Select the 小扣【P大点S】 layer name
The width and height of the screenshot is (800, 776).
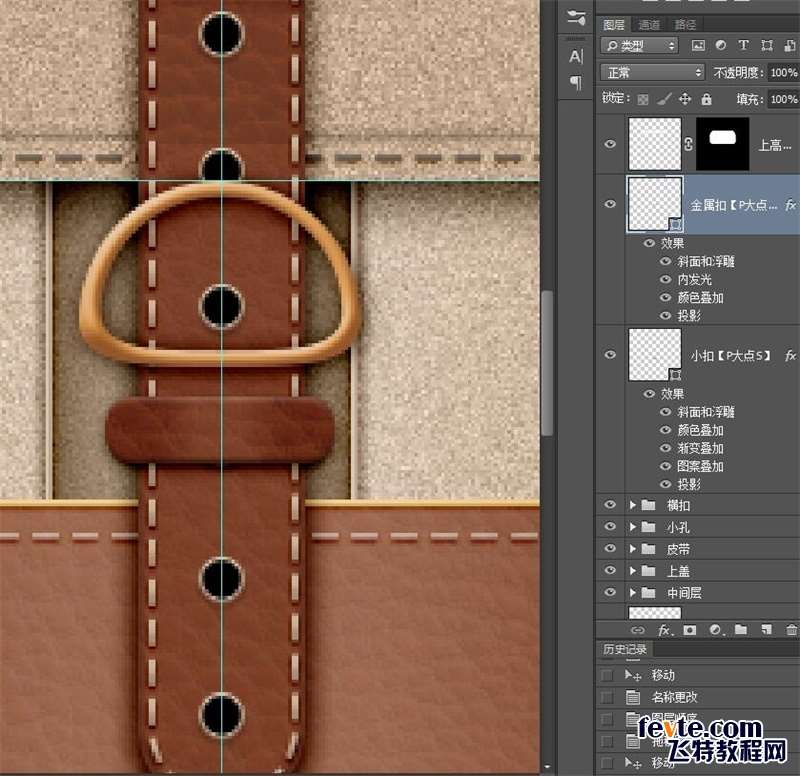731,356
